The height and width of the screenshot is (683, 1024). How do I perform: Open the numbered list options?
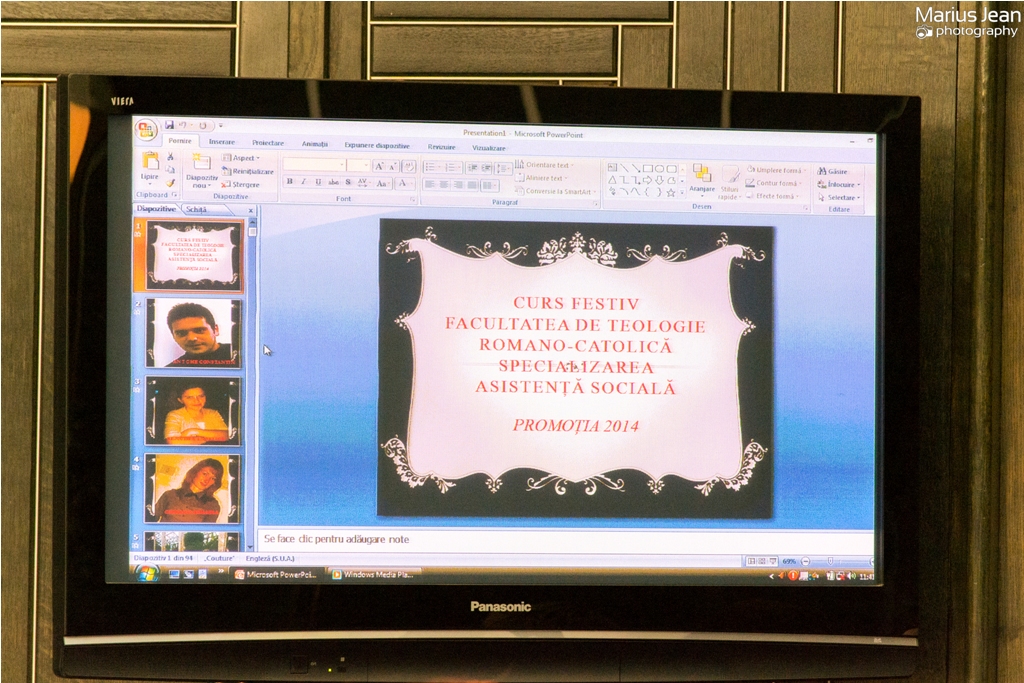coord(452,168)
